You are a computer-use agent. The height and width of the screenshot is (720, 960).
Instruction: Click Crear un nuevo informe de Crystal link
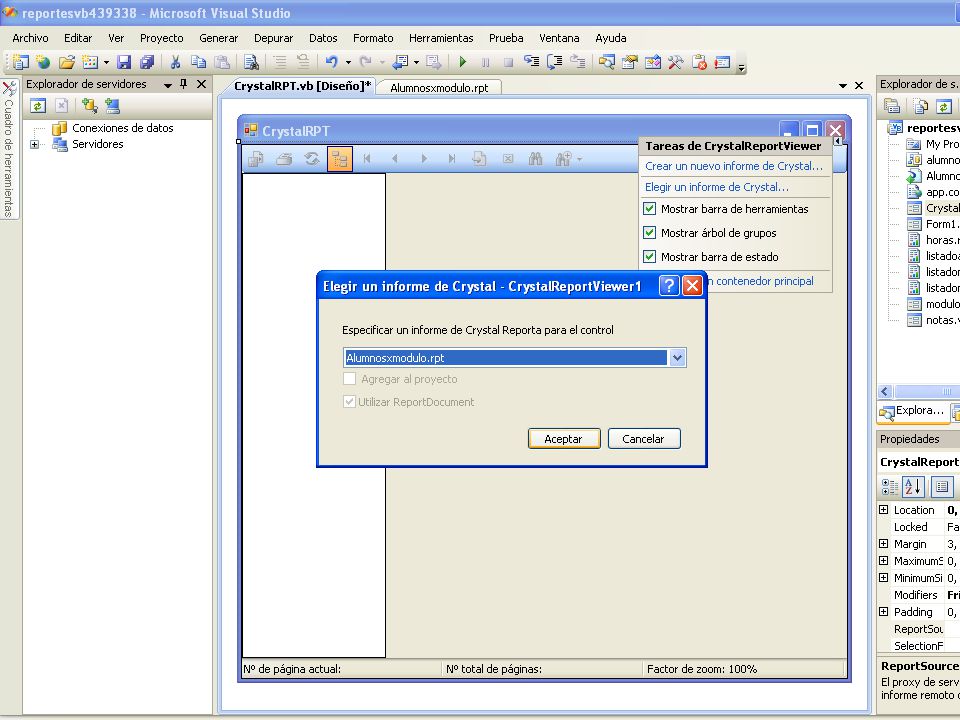click(x=733, y=166)
